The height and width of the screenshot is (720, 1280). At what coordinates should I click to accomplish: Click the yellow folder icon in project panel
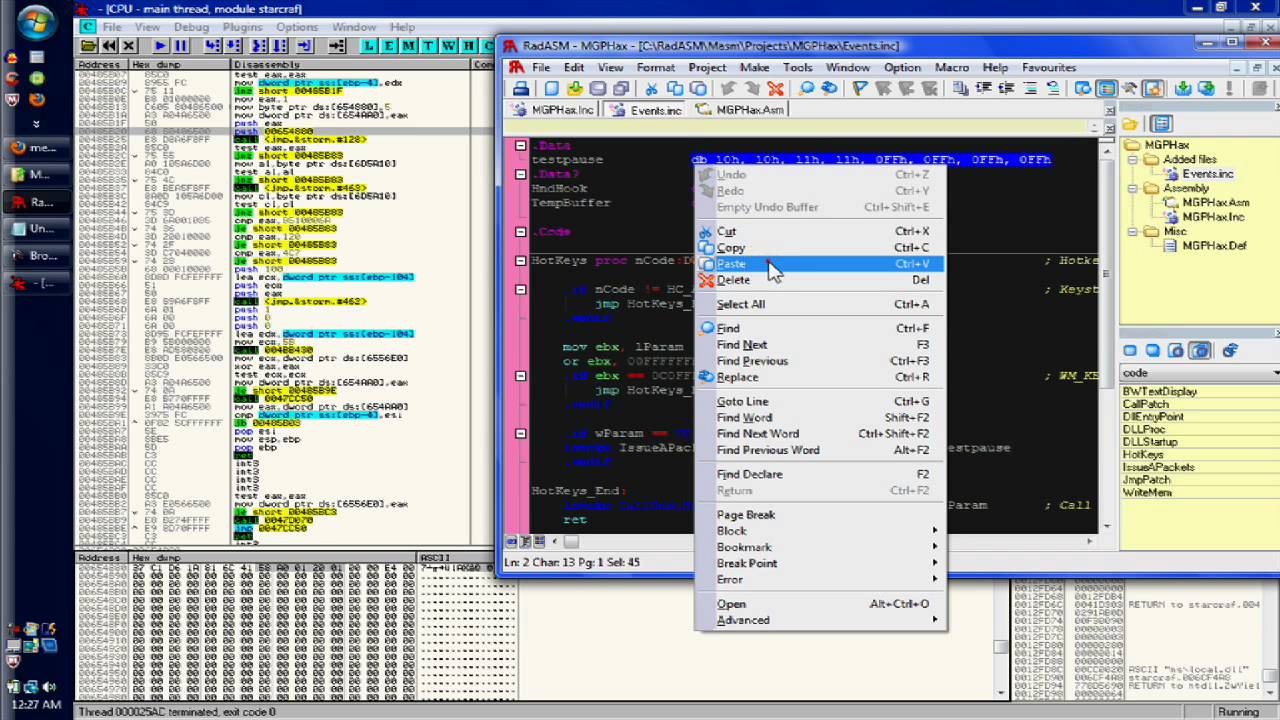pos(1129,124)
